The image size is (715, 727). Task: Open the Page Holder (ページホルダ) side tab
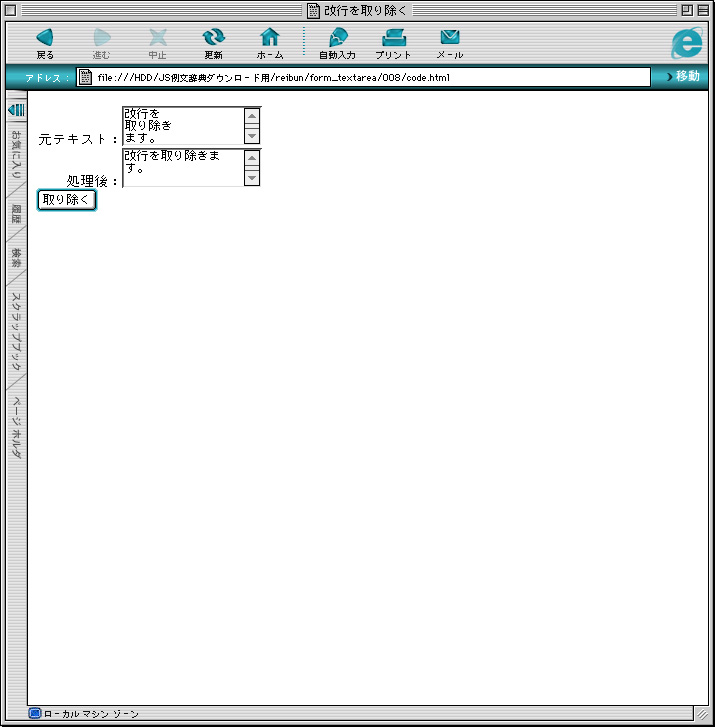coord(16,427)
